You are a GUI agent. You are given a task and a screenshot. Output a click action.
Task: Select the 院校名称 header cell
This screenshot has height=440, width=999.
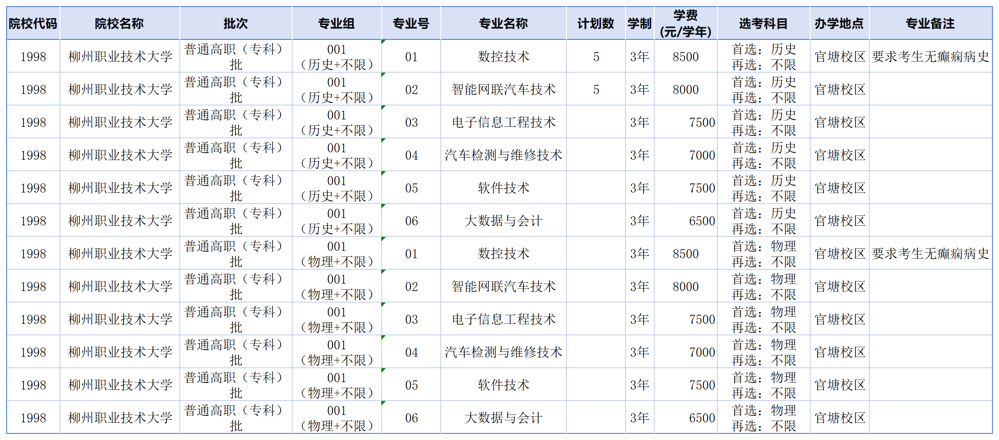point(119,22)
